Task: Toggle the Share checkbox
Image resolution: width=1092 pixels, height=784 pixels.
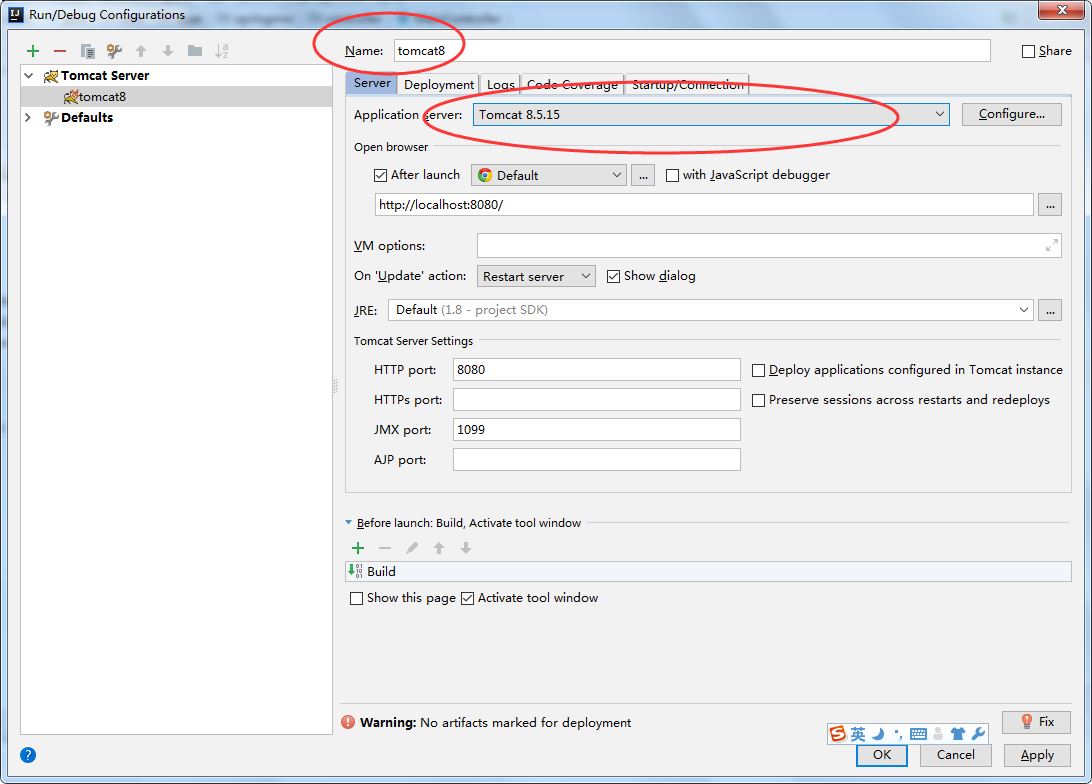Action: pos(1029,51)
